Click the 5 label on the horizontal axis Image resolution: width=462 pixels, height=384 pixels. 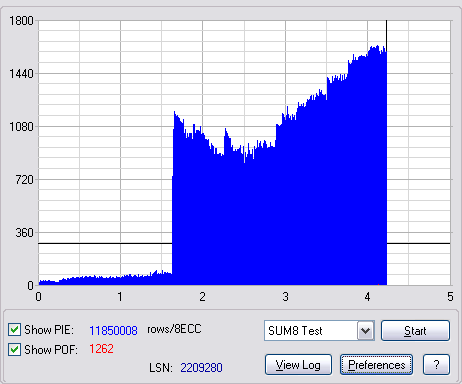[x=450, y=296]
